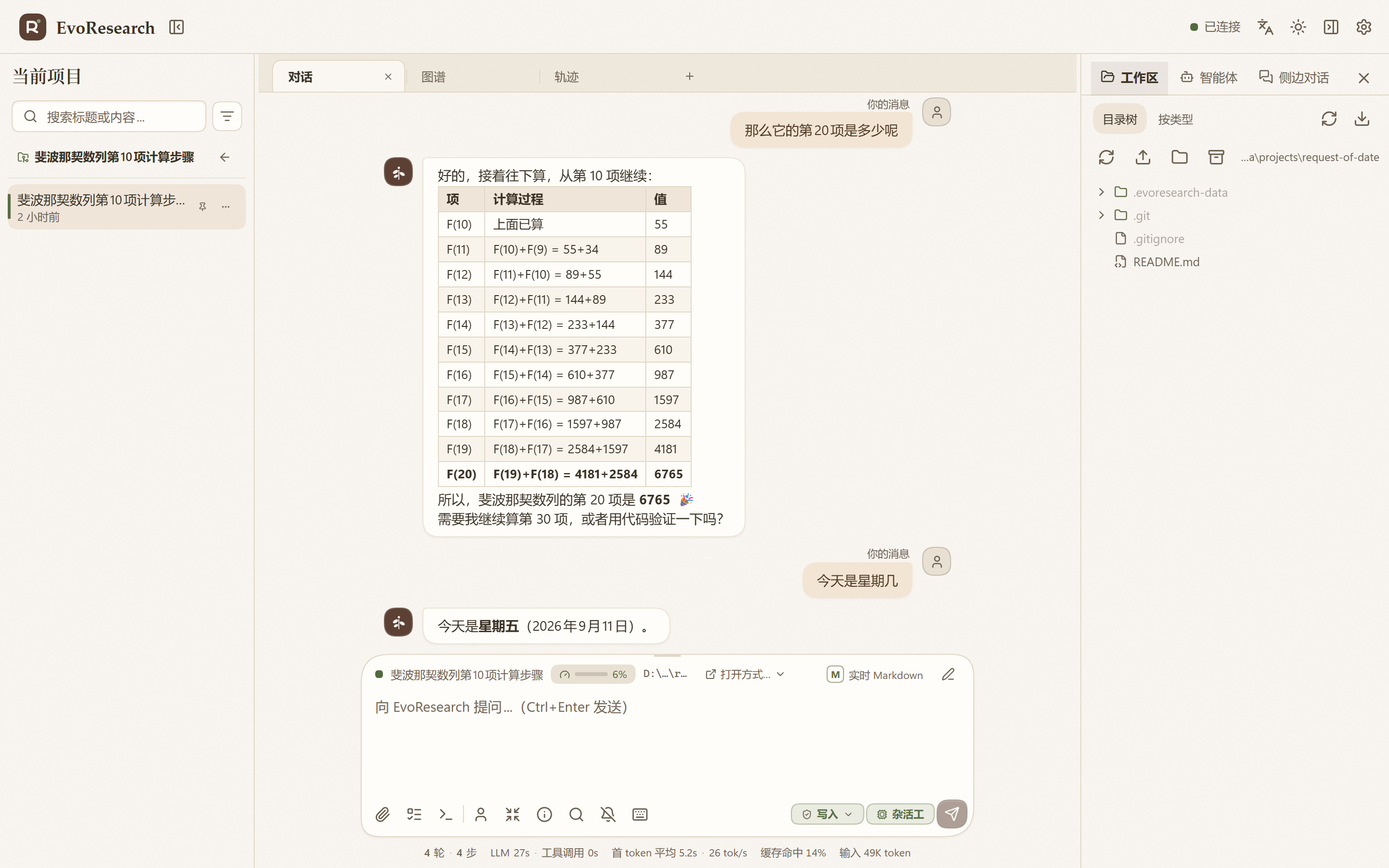The width and height of the screenshot is (1389, 868).
Task: Expand the .git folder
Action: tap(1101, 215)
